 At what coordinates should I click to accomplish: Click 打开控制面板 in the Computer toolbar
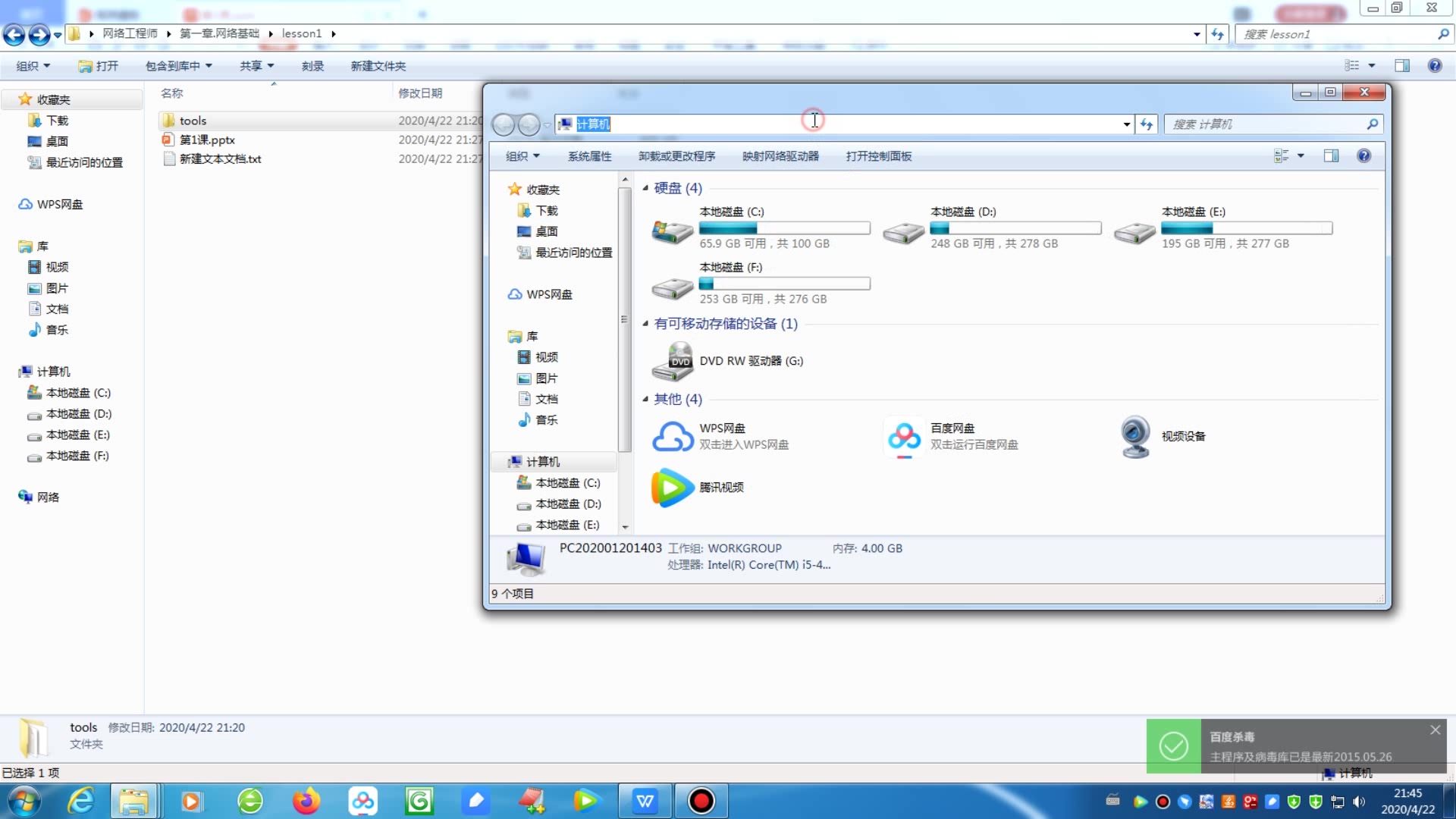[879, 156]
